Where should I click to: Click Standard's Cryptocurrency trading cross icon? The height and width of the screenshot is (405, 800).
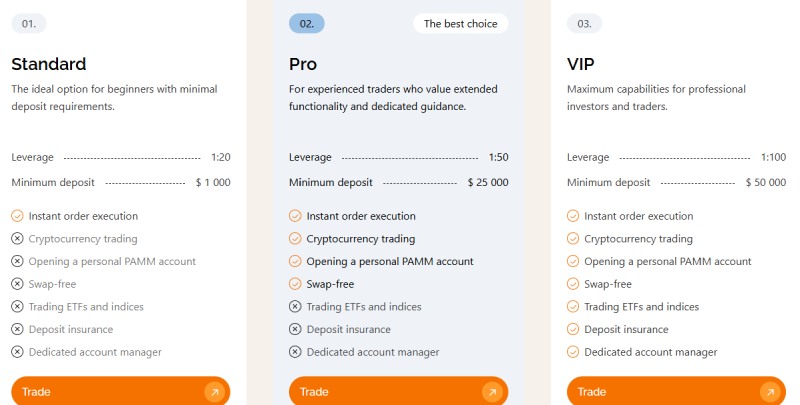point(17,239)
